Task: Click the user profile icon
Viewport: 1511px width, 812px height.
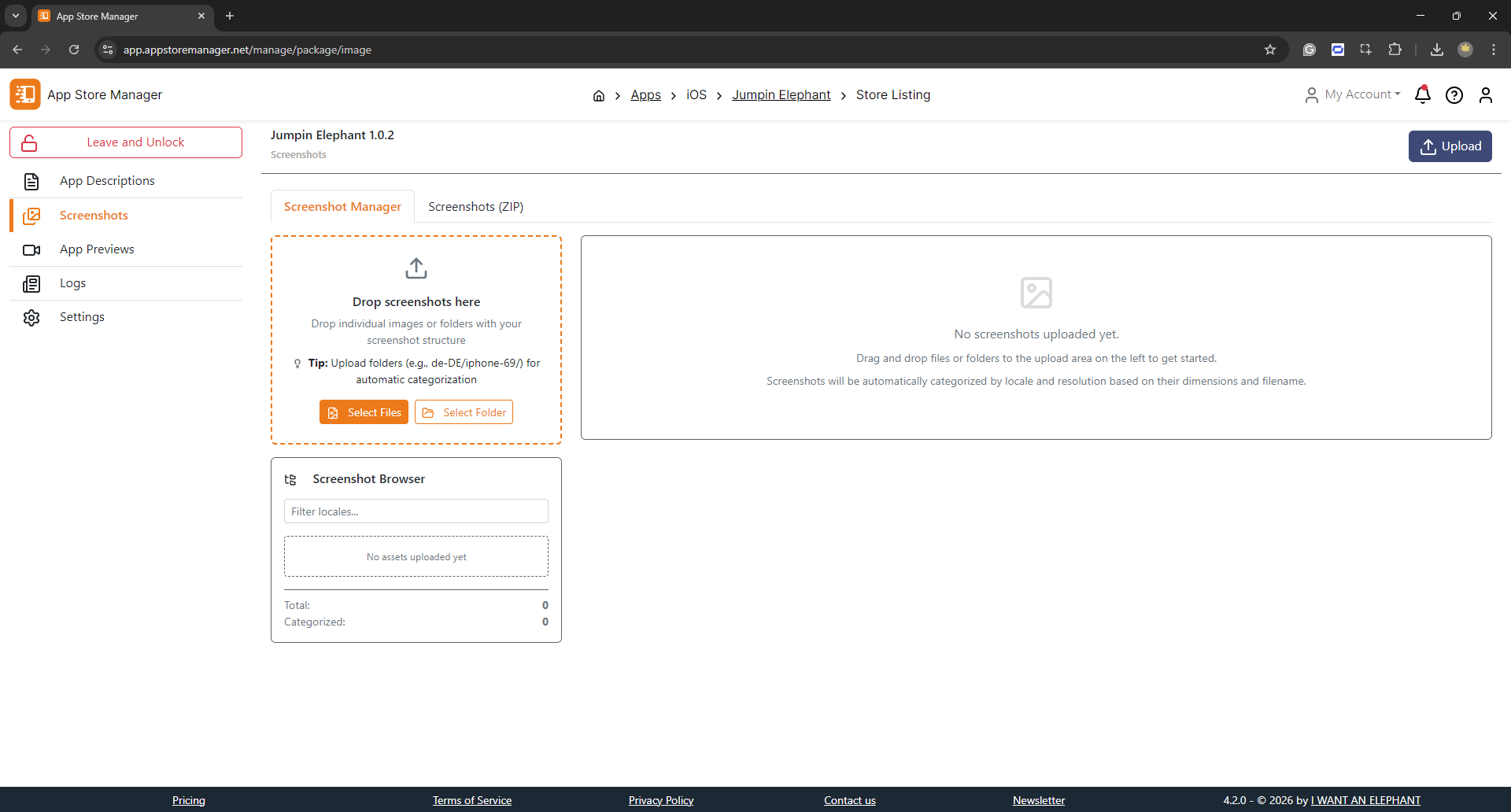Action: (1485, 95)
